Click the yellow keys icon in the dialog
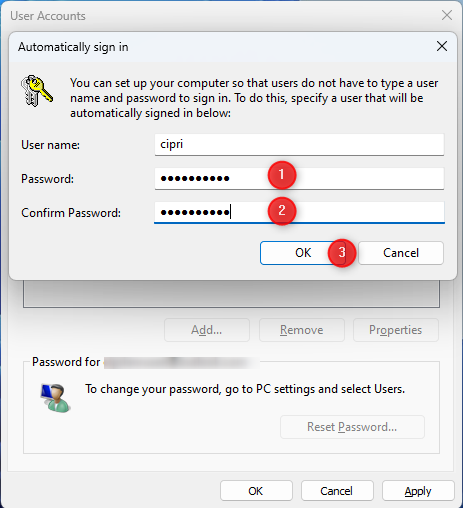Image resolution: width=463 pixels, height=508 pixels. click(x=37, y=91)
